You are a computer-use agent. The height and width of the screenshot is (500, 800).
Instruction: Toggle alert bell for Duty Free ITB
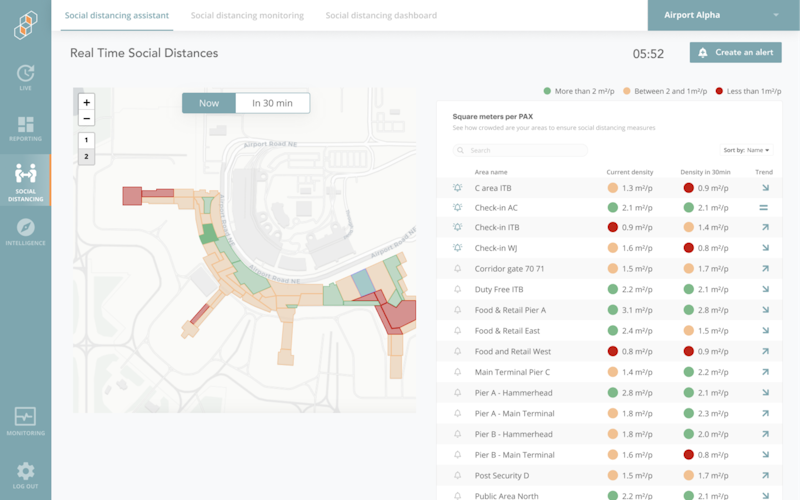click(x=458, y=289)
